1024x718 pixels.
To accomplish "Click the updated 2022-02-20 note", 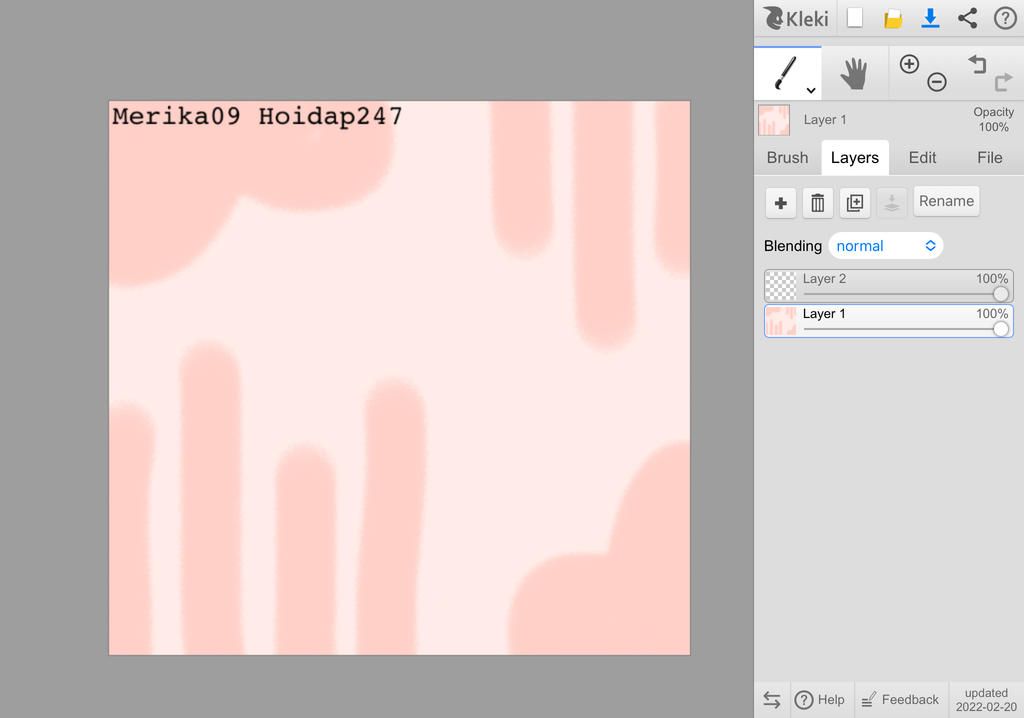I will [x=986, y=700].
